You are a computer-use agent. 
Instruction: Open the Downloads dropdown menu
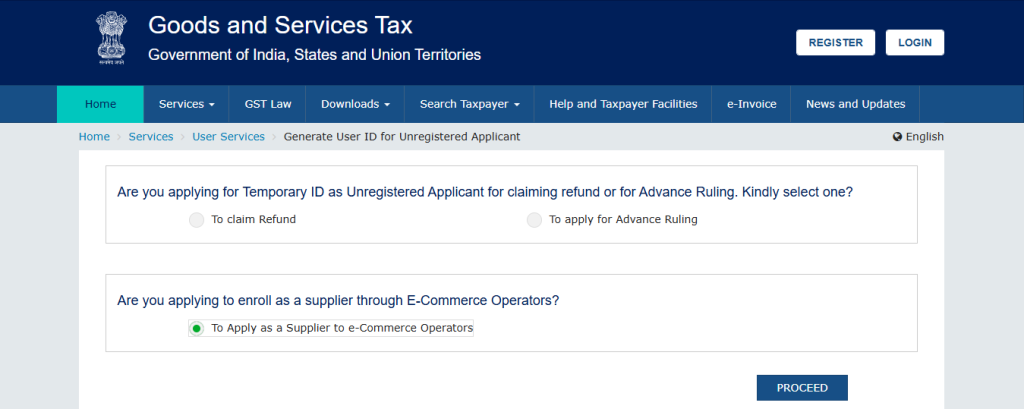click(x=355, y=104)
